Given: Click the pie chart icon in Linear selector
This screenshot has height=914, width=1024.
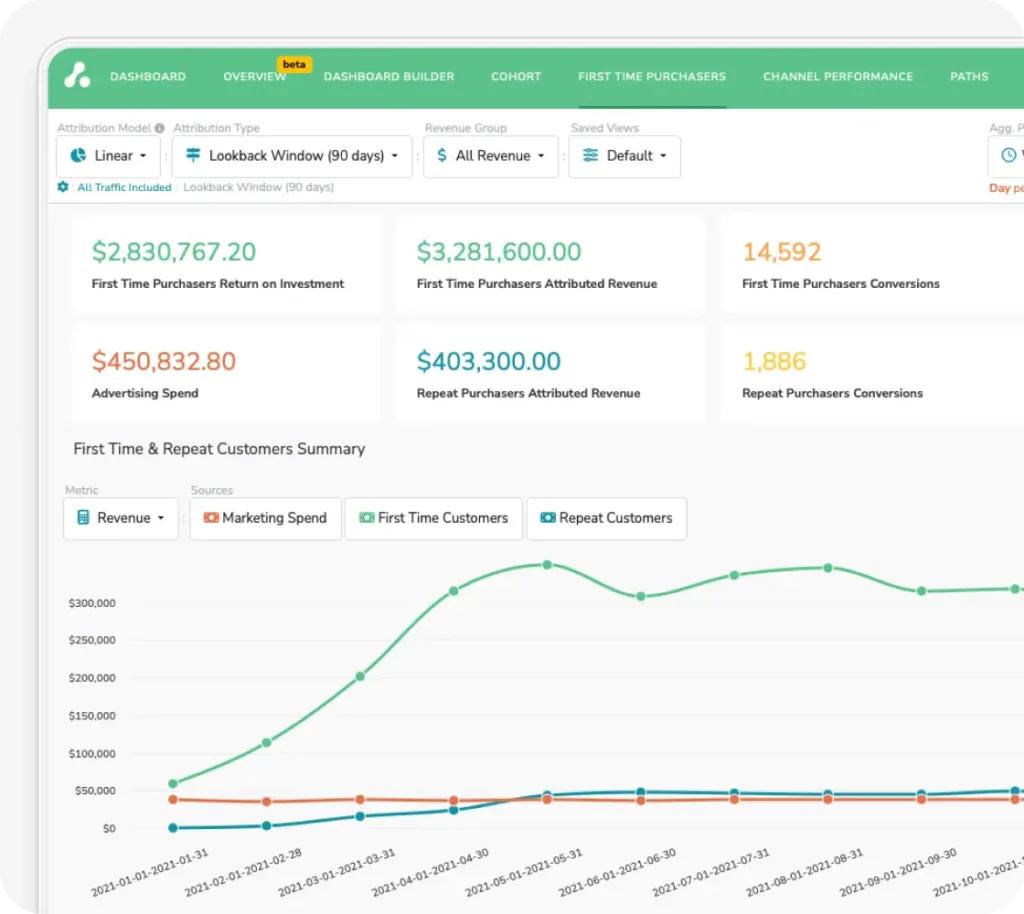Looking at the screenshot, I should 78,156.
